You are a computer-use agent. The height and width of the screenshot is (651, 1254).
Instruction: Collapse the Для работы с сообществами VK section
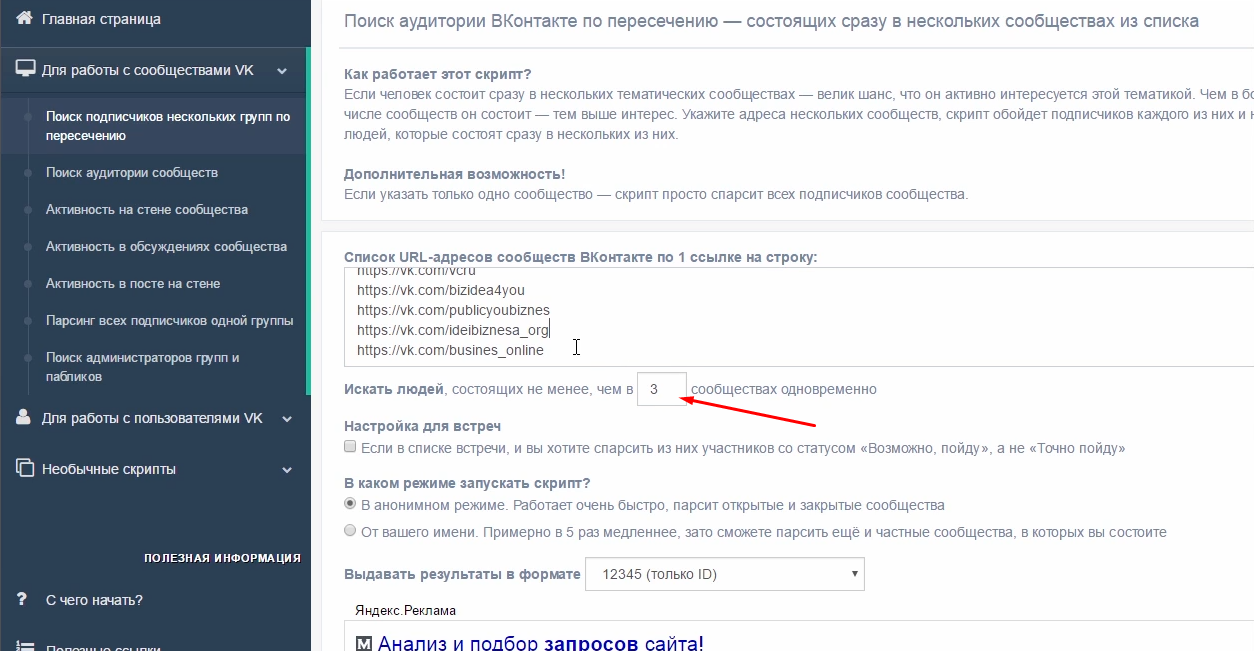tap(282, 71)
